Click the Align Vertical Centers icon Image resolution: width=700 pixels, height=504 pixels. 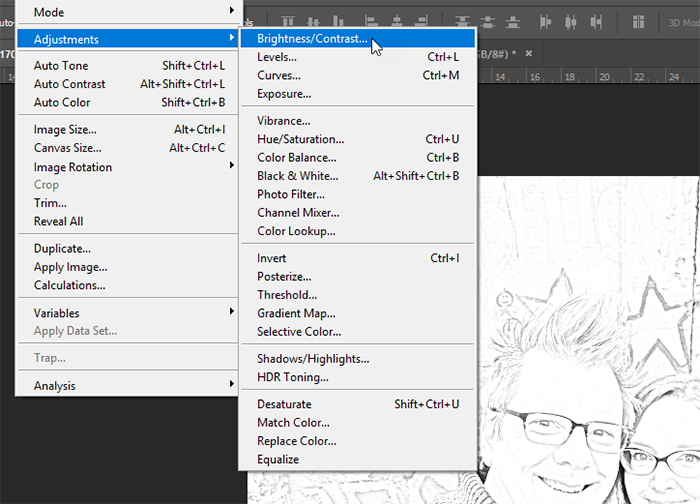coord(312,21)
